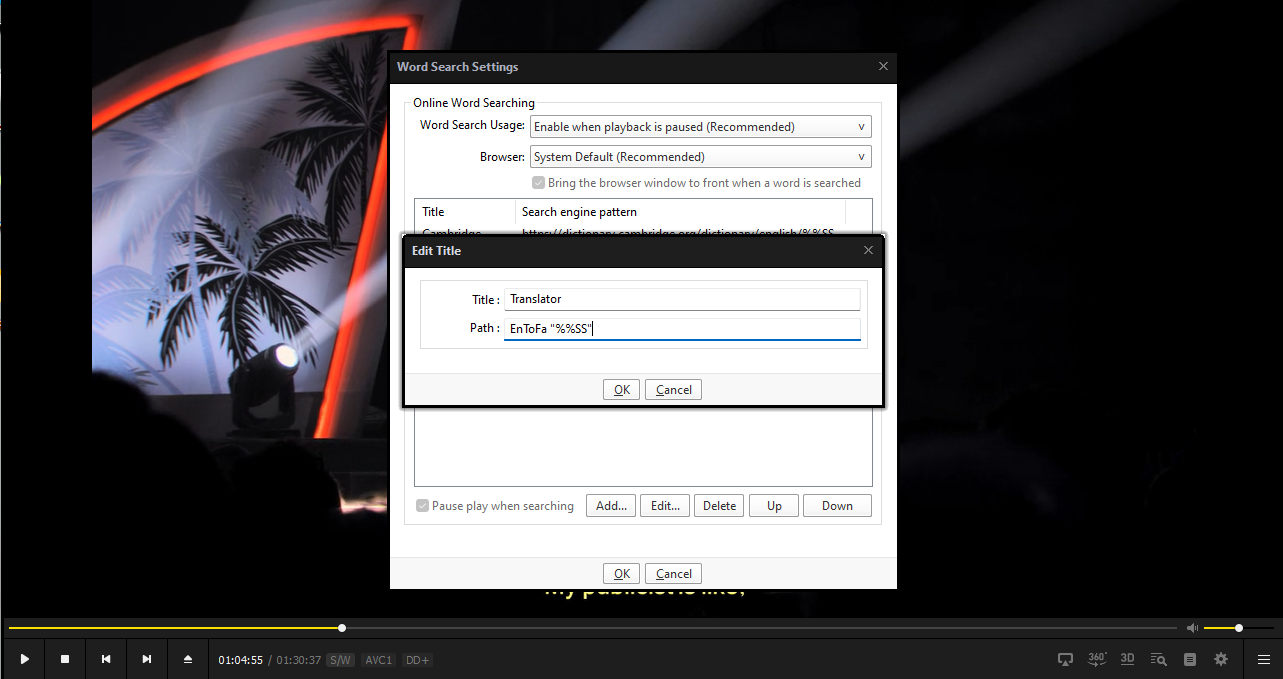Click the DD+ audio codec badge

[x=417, y=660]
